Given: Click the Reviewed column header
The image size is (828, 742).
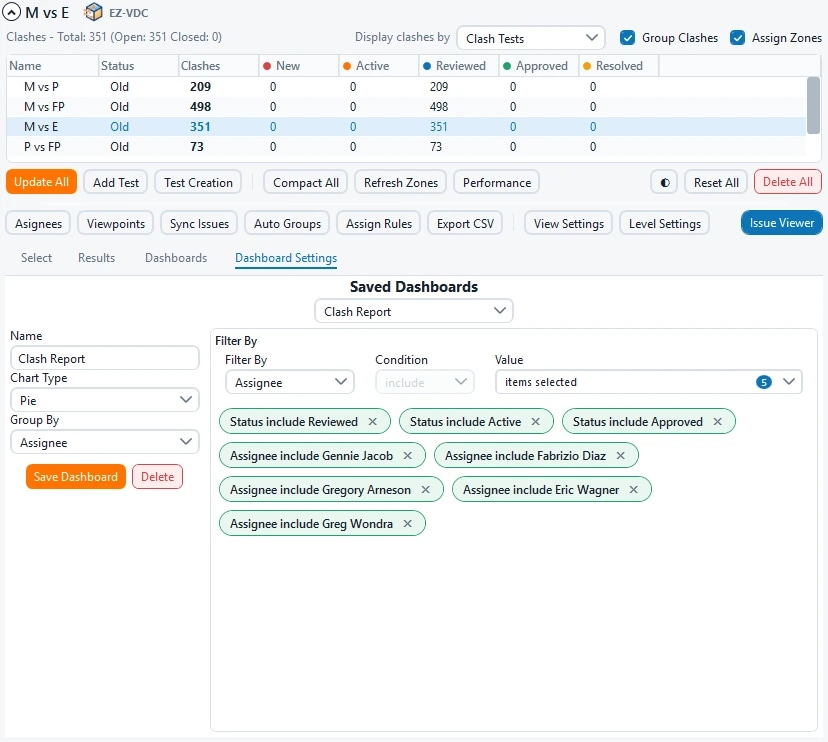Looking at the screenshot, I should (x=459, y=65).
